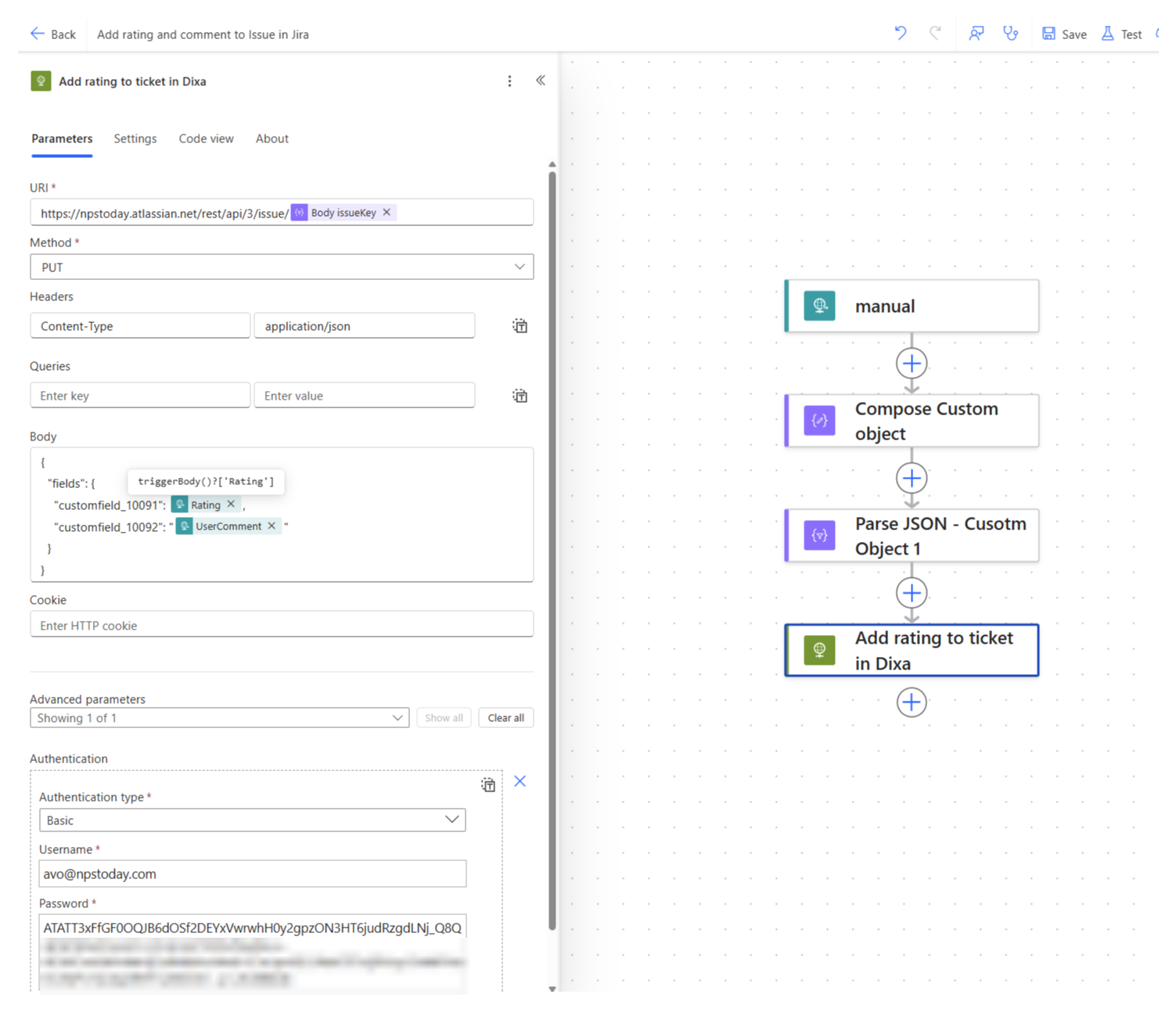
Task: Open the Method dropdown showing PUT
Action: (x=282, y=267)
